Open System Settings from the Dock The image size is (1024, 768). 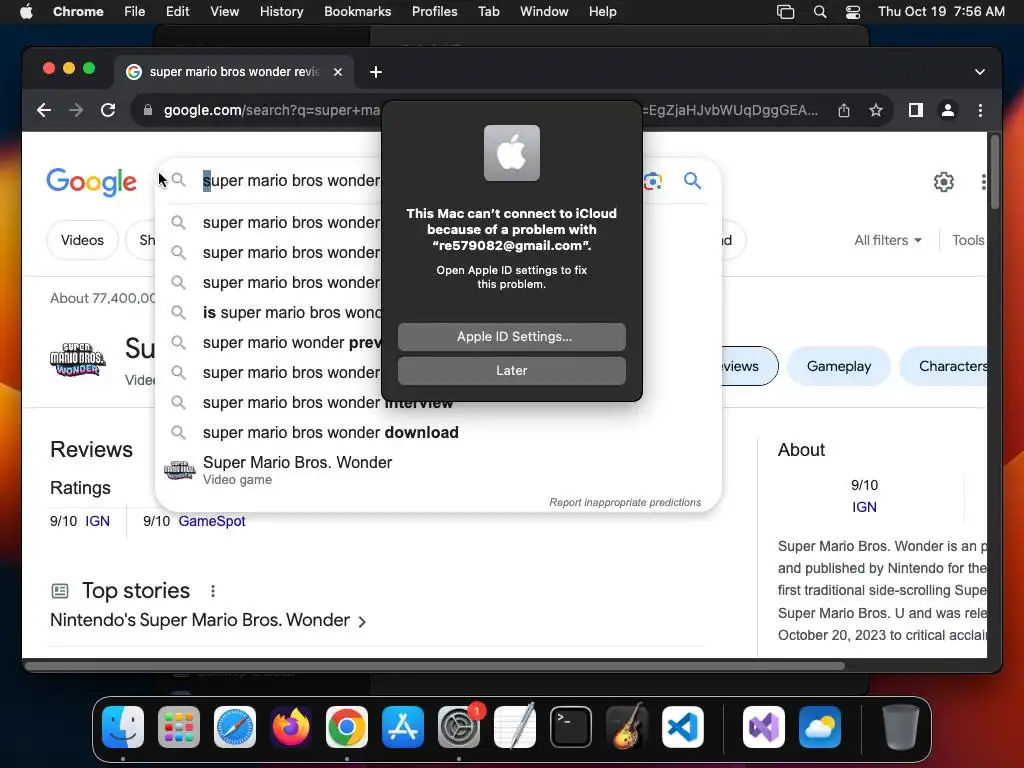(x=459, y=727)
